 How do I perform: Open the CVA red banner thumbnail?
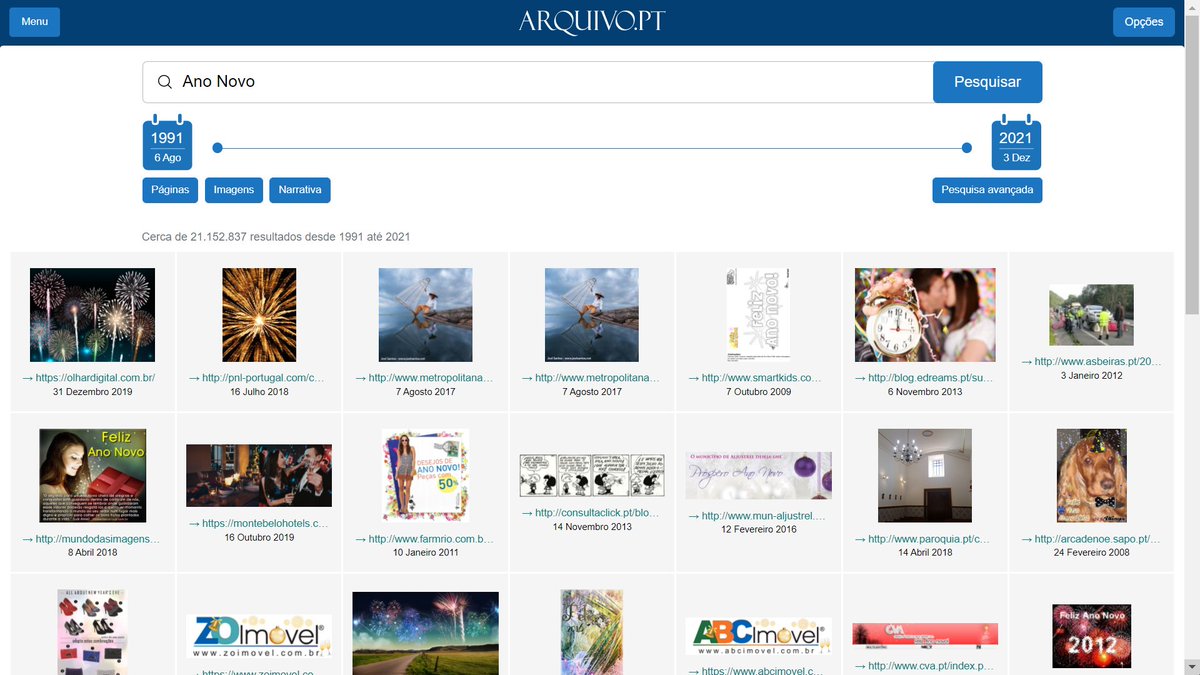[x=925, y=635]
